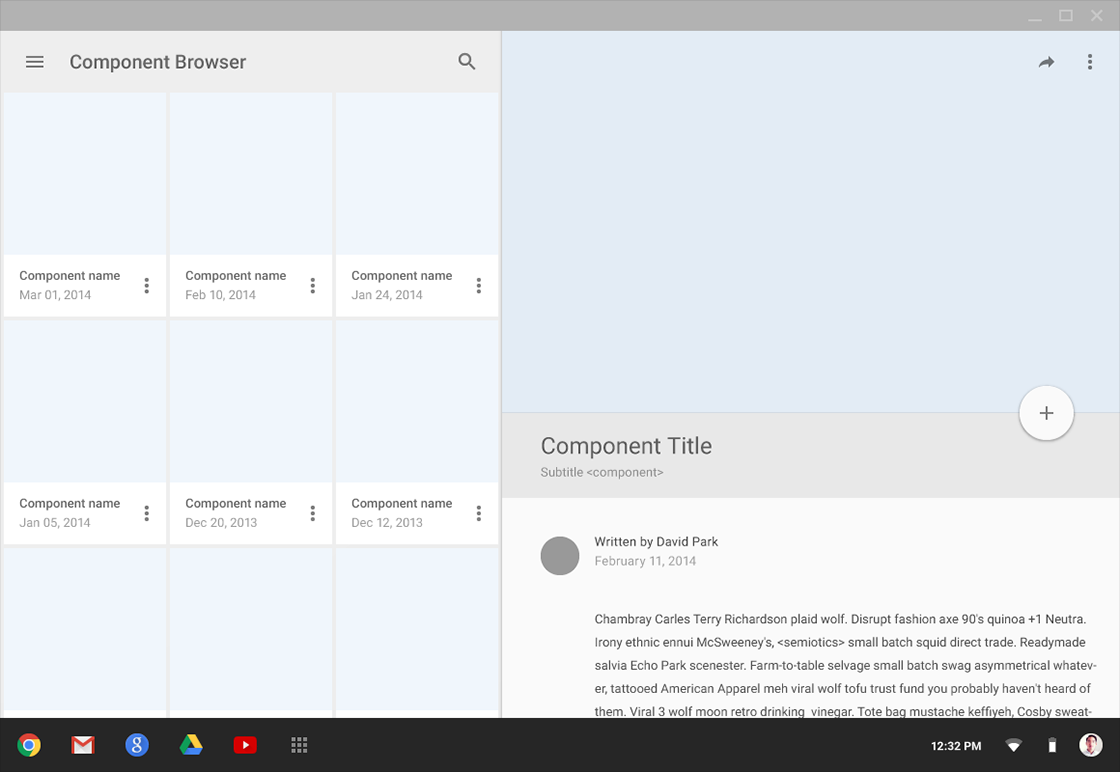The height and width of the screenshot is (772, 1120).
Task: Open the apps grid launcher
Action: (x=299, y=745)
